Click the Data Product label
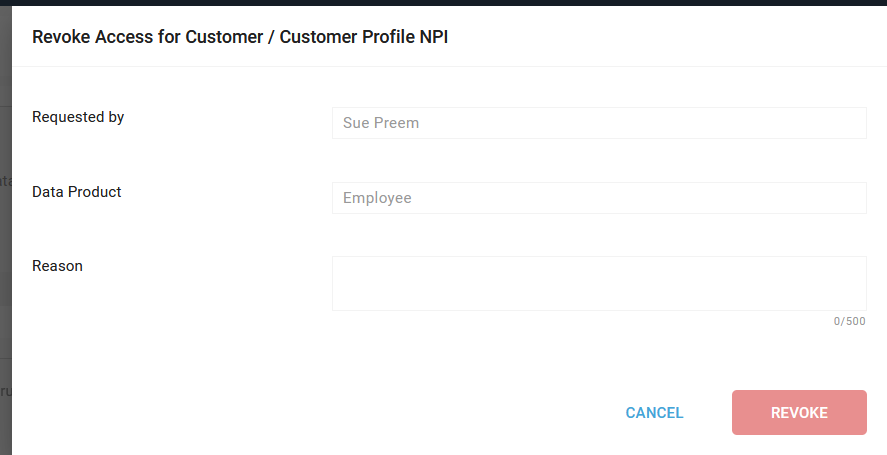The height and width of the screenshot is (455, 887). click(76, 192)
